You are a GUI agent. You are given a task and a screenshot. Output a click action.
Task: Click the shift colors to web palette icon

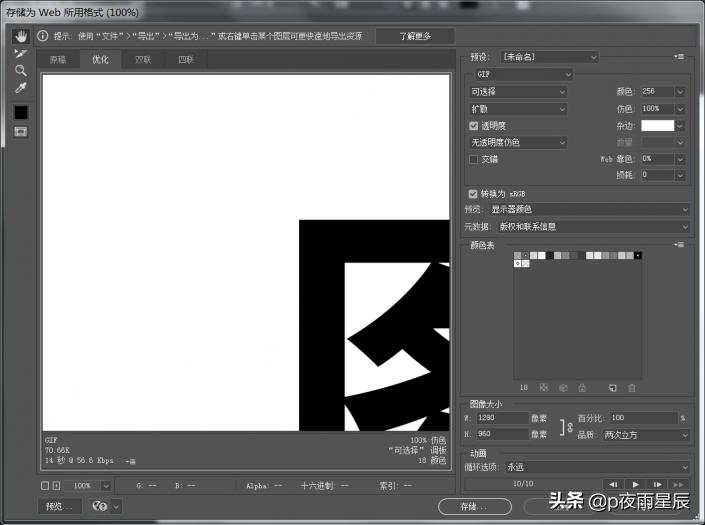click(x=563, y=387)
